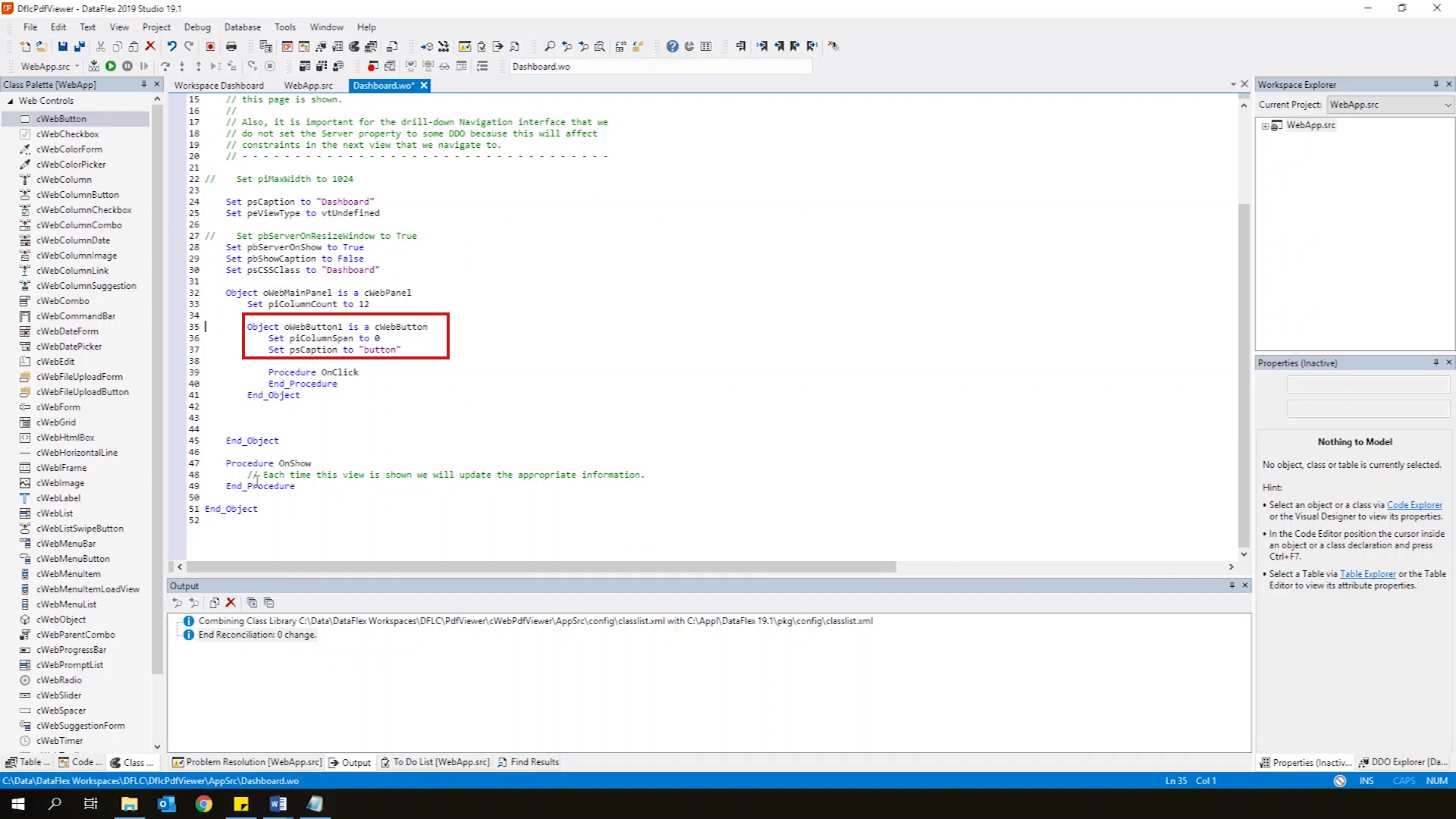Open the Find magnifier tool

click(x=550, y=46)
